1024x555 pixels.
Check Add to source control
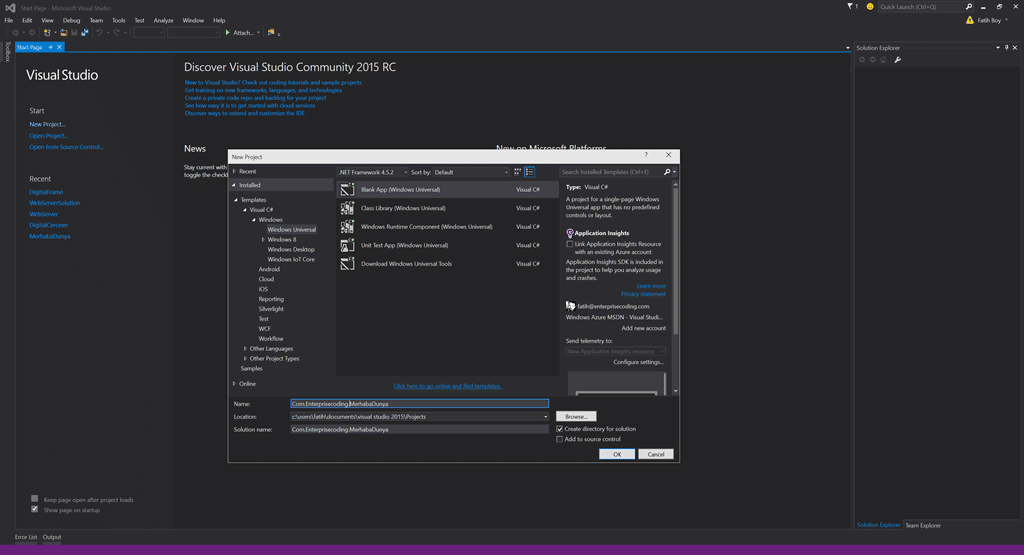(x=559, y=439)
